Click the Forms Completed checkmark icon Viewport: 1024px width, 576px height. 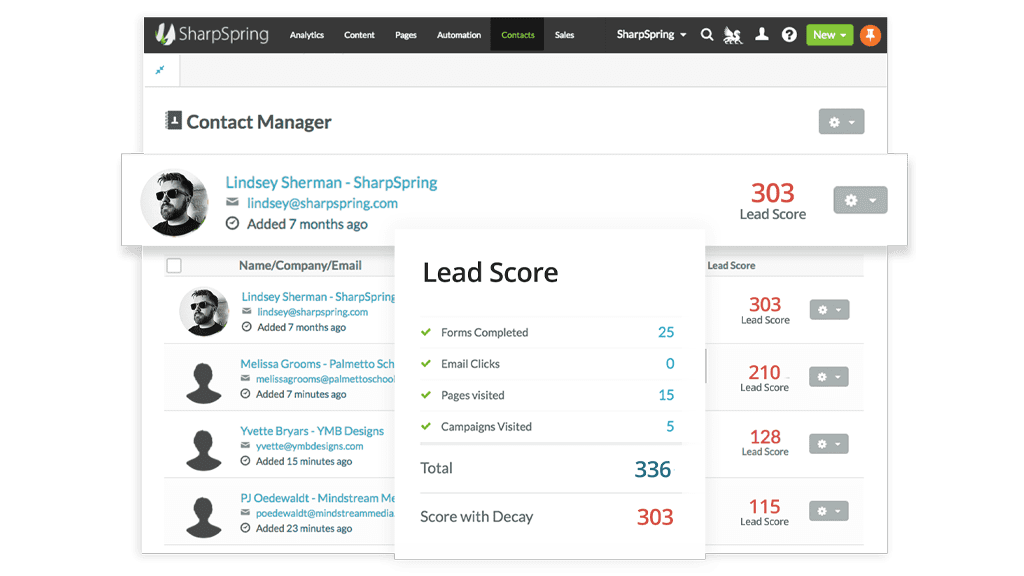pos(426,332)
